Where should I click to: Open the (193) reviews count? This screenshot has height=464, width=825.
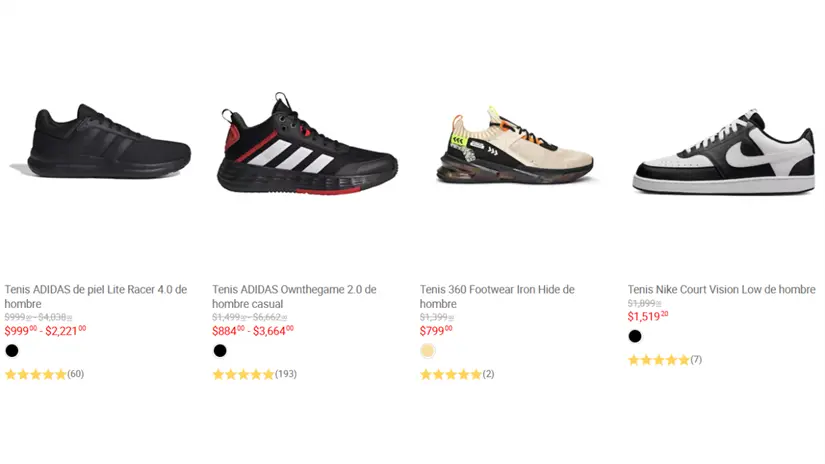pos(285,375)
